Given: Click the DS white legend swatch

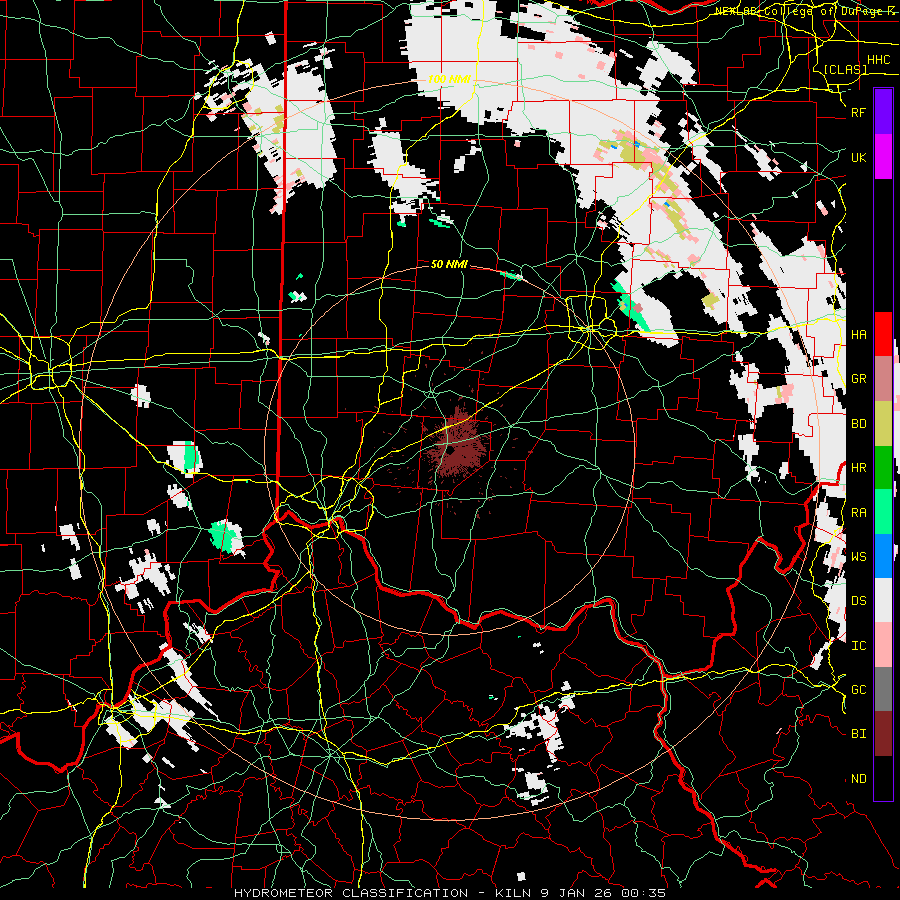Looking at the screenshot, I should point(883,600).
